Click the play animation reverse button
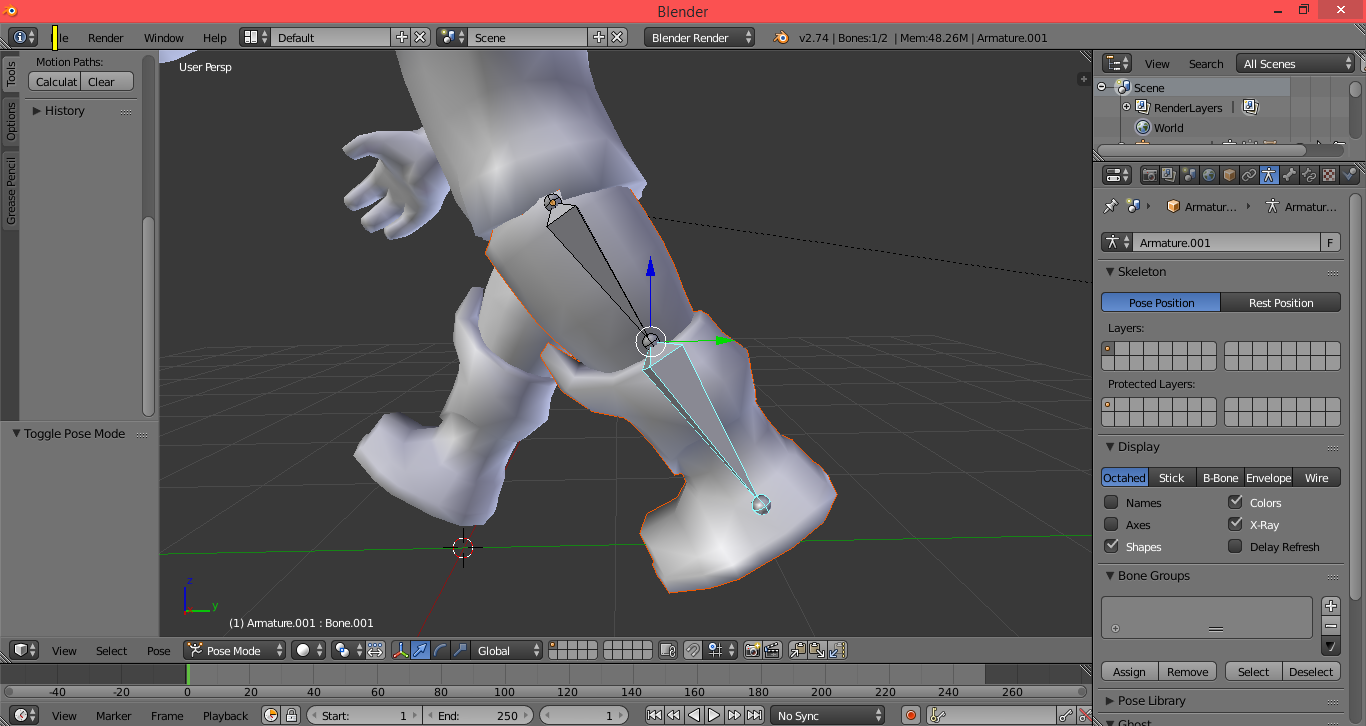 click(x=694, y=715)
